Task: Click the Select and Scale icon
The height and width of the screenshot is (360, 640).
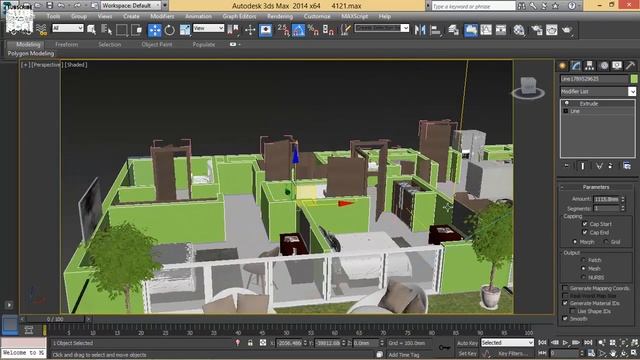Action: pos(185,30)
